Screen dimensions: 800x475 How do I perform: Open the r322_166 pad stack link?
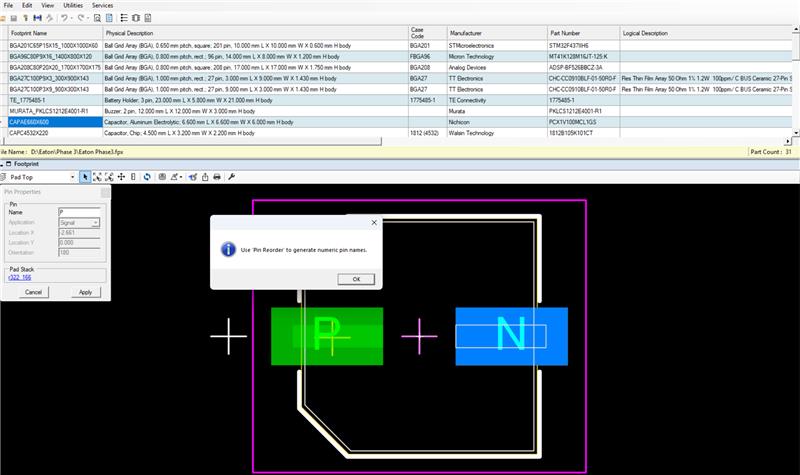click(x=20, y=278)
